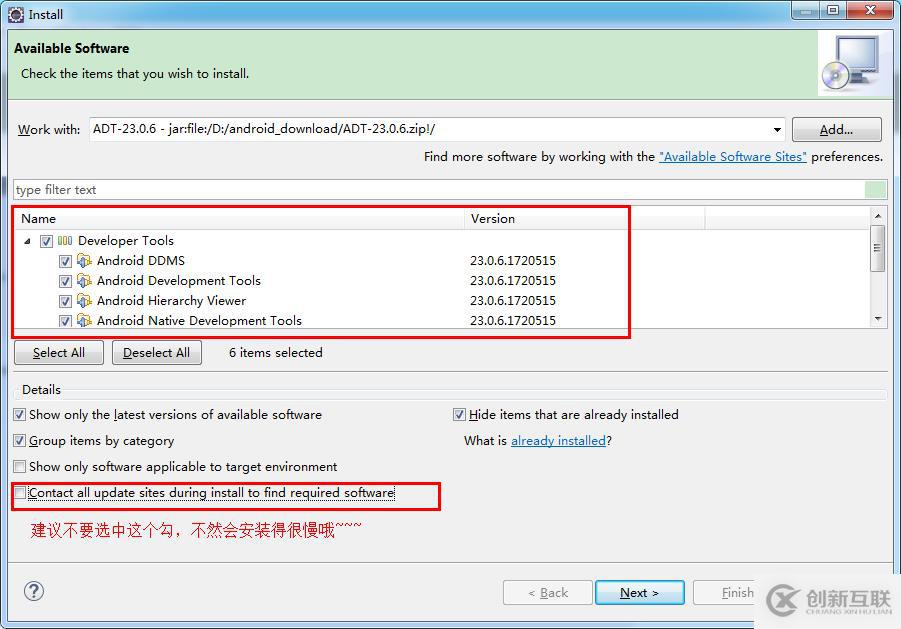The height and width of the screenshot is (629, 901).
Task: Click the Install window title icon
Action: tap(16, 14)
